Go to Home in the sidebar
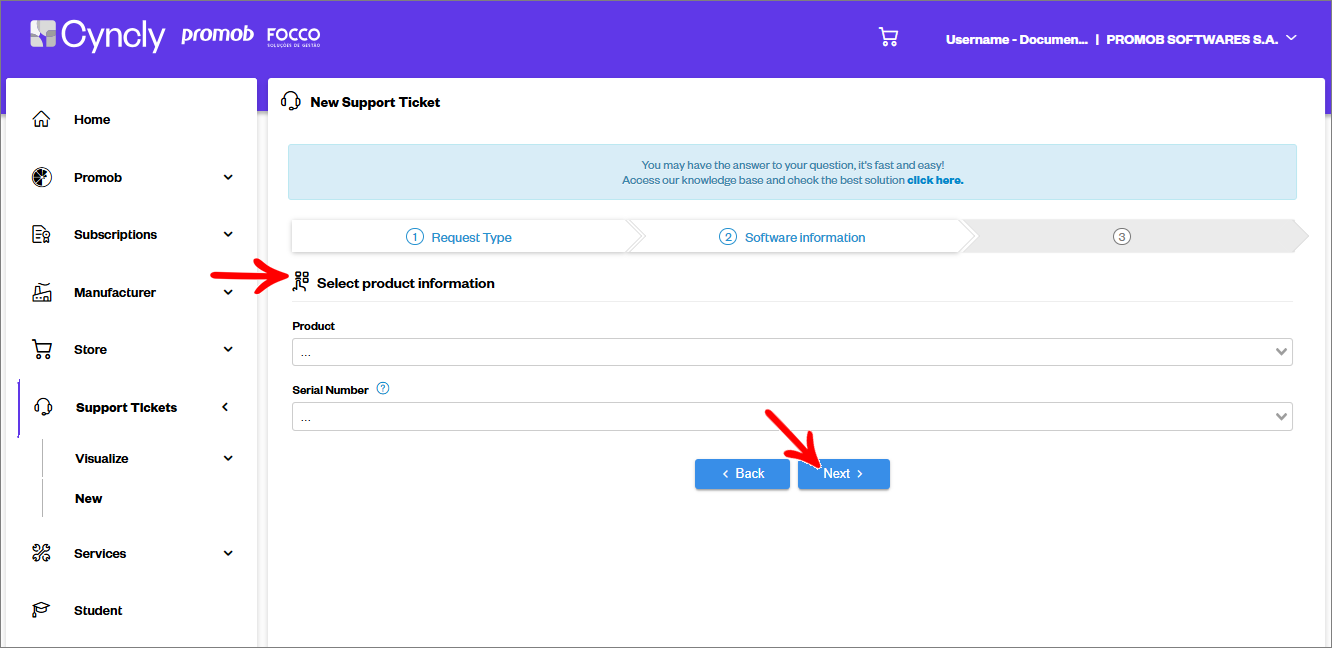 92,120
